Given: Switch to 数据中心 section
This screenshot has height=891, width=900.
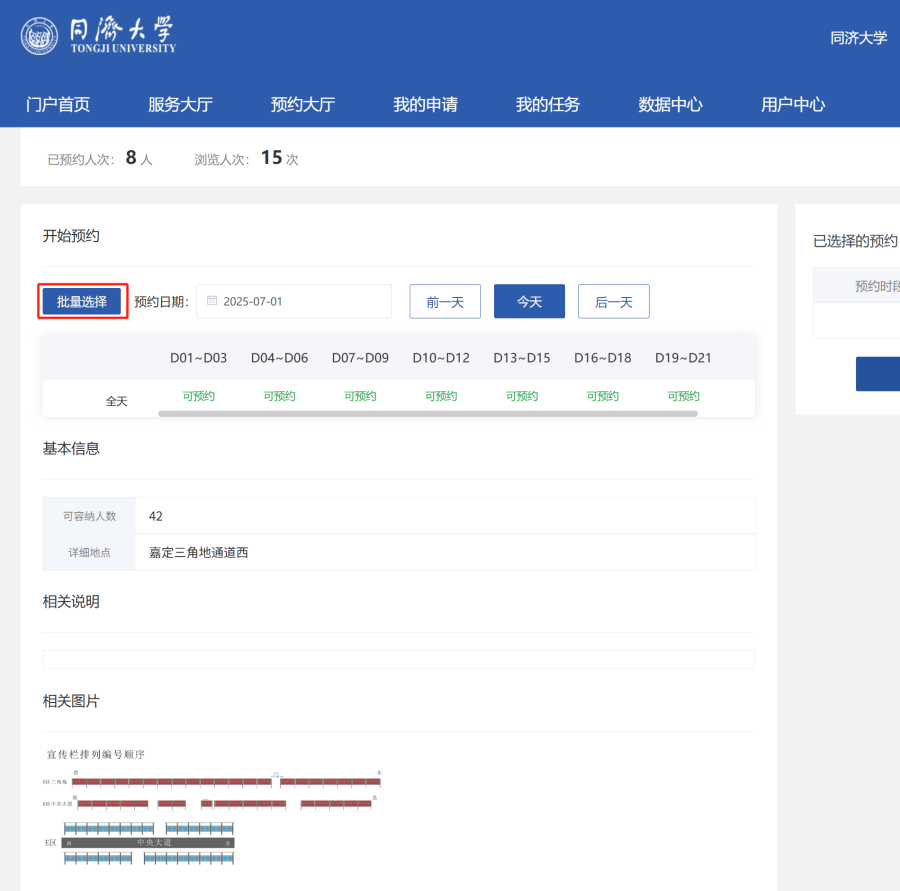Looking at the screenshot, I should (670, 104).
